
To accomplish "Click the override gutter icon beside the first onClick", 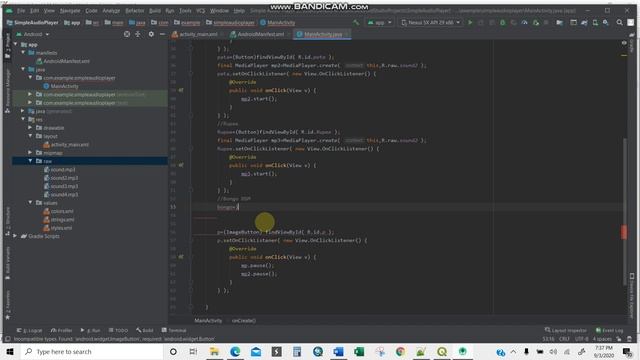I will pos(181,90).
